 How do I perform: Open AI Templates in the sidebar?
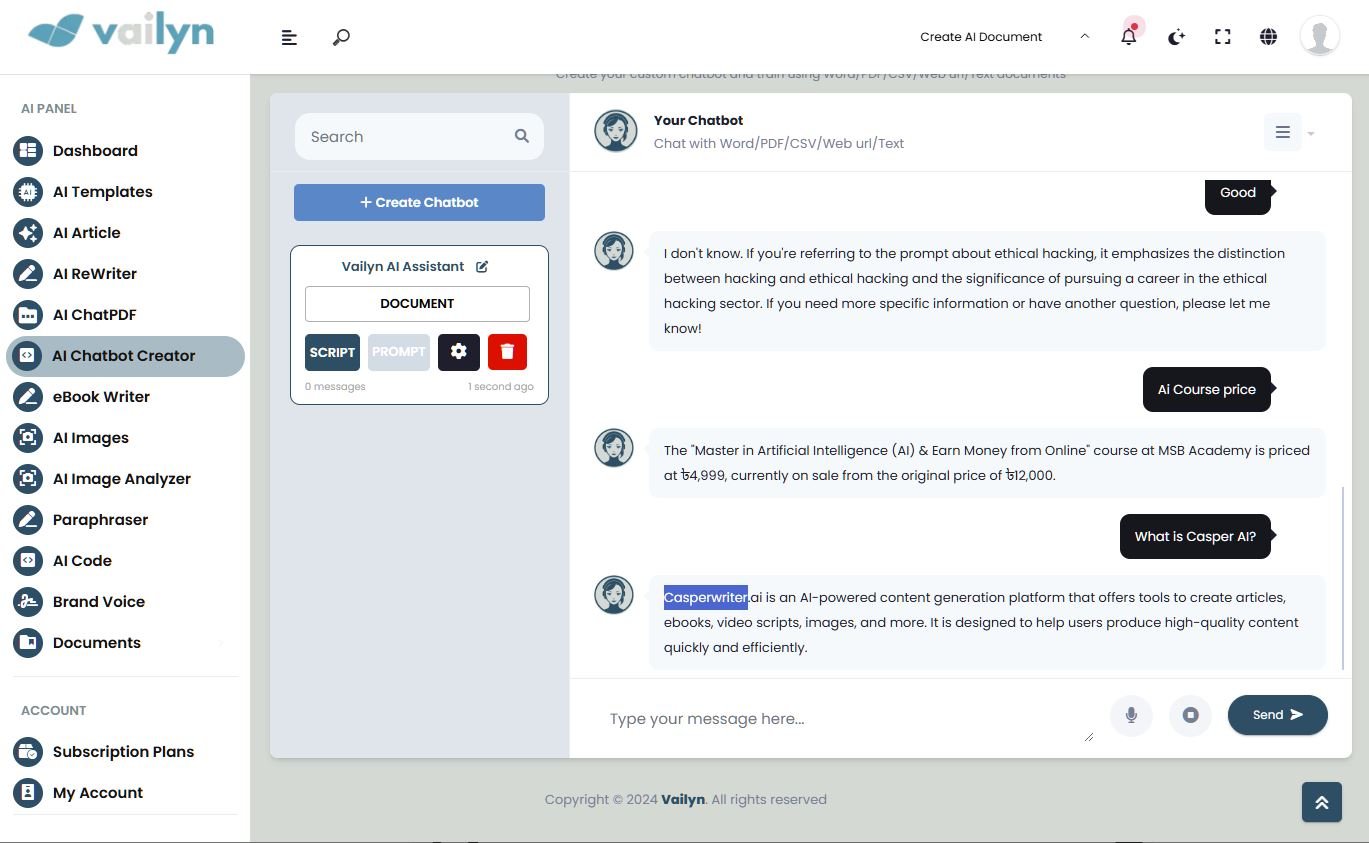click(x=102, y=192)
